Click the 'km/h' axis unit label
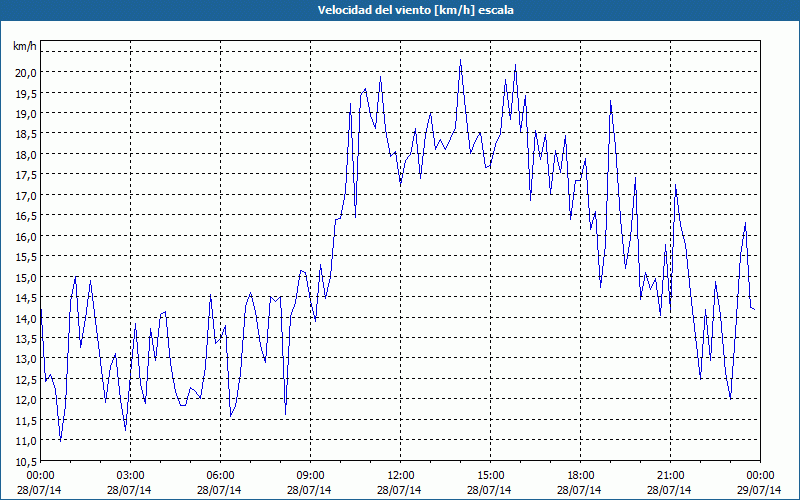The width and height of the screenshot is (800, 500). [x=25, y=46]
